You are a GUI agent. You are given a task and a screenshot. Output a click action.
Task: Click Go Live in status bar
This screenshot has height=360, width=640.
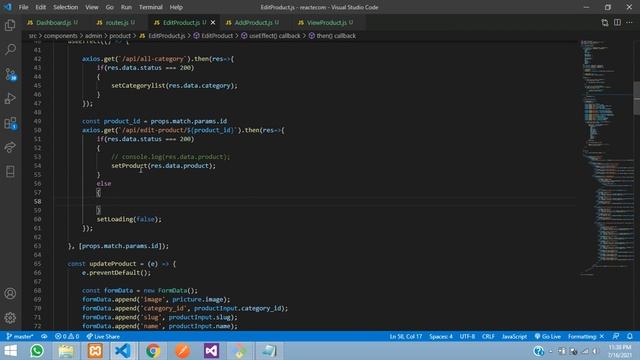(x=547, y=336)
